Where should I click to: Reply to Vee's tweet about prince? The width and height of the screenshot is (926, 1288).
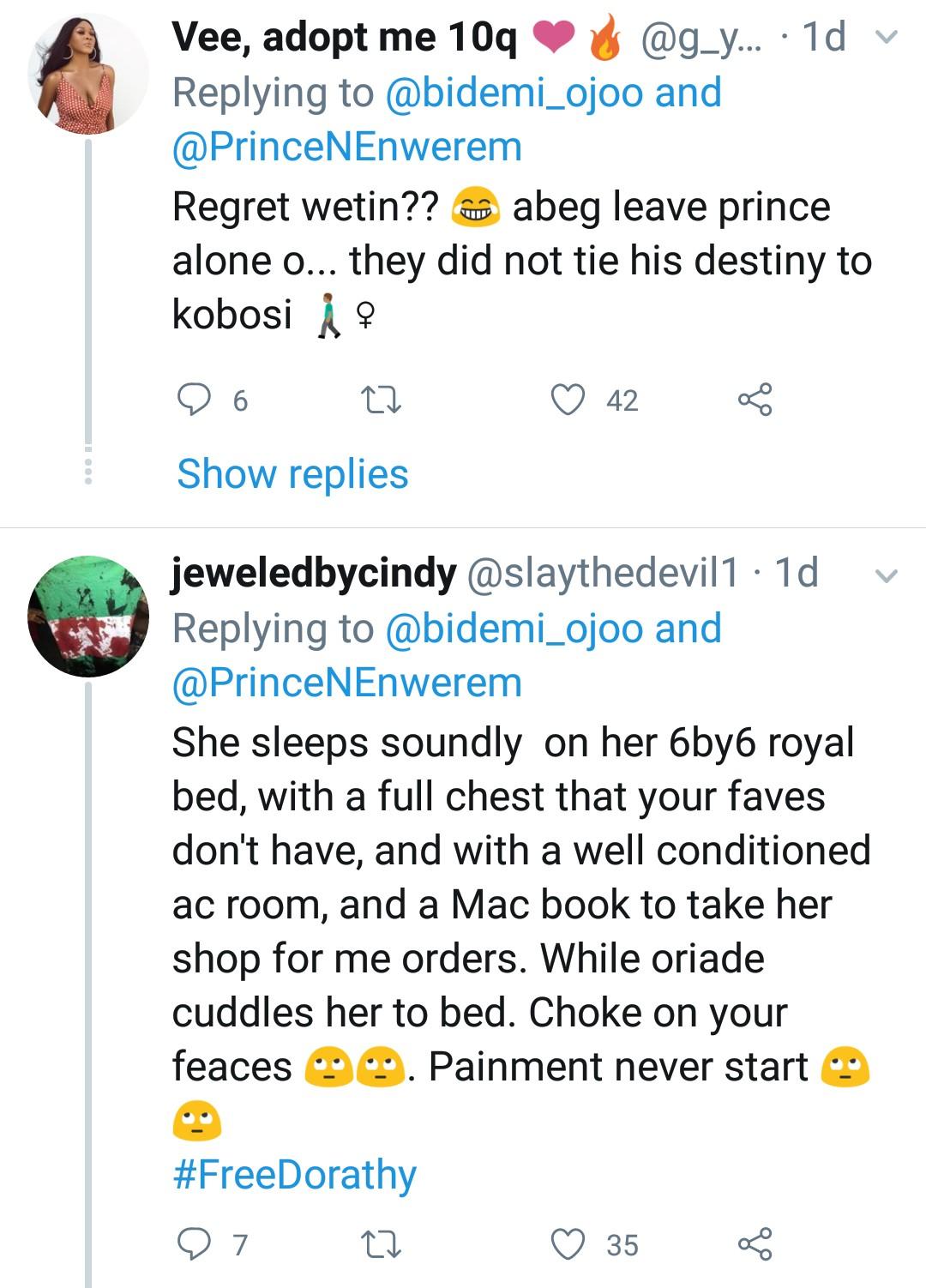coord(194,400)
